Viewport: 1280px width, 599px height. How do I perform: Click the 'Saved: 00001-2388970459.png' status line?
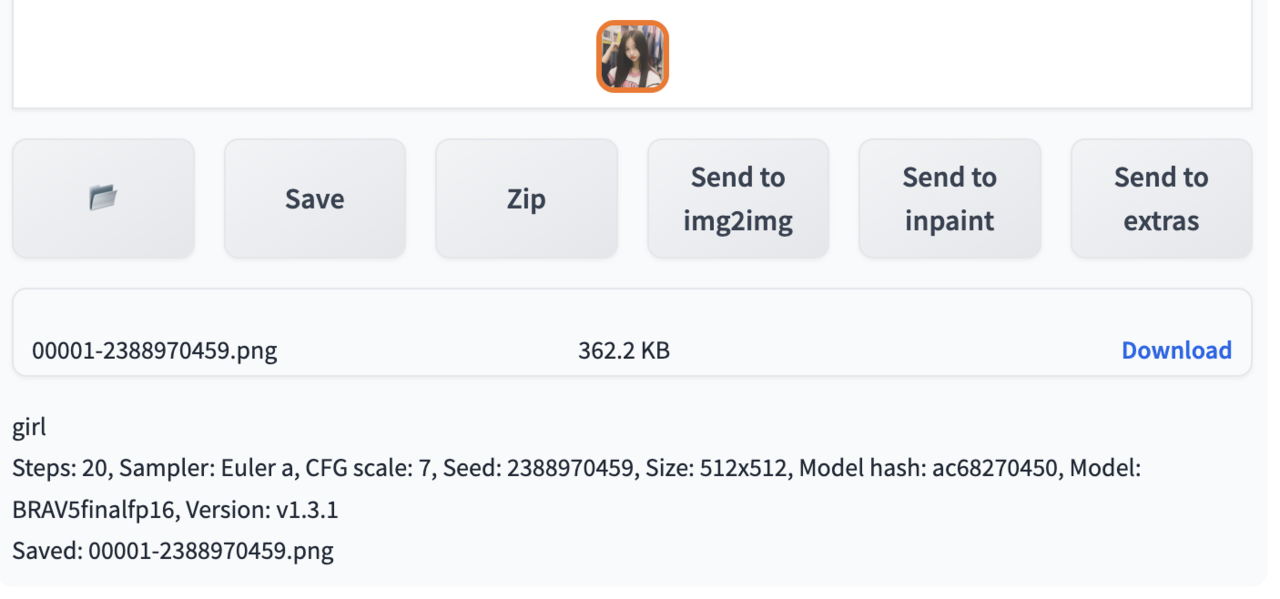(173, 550)
